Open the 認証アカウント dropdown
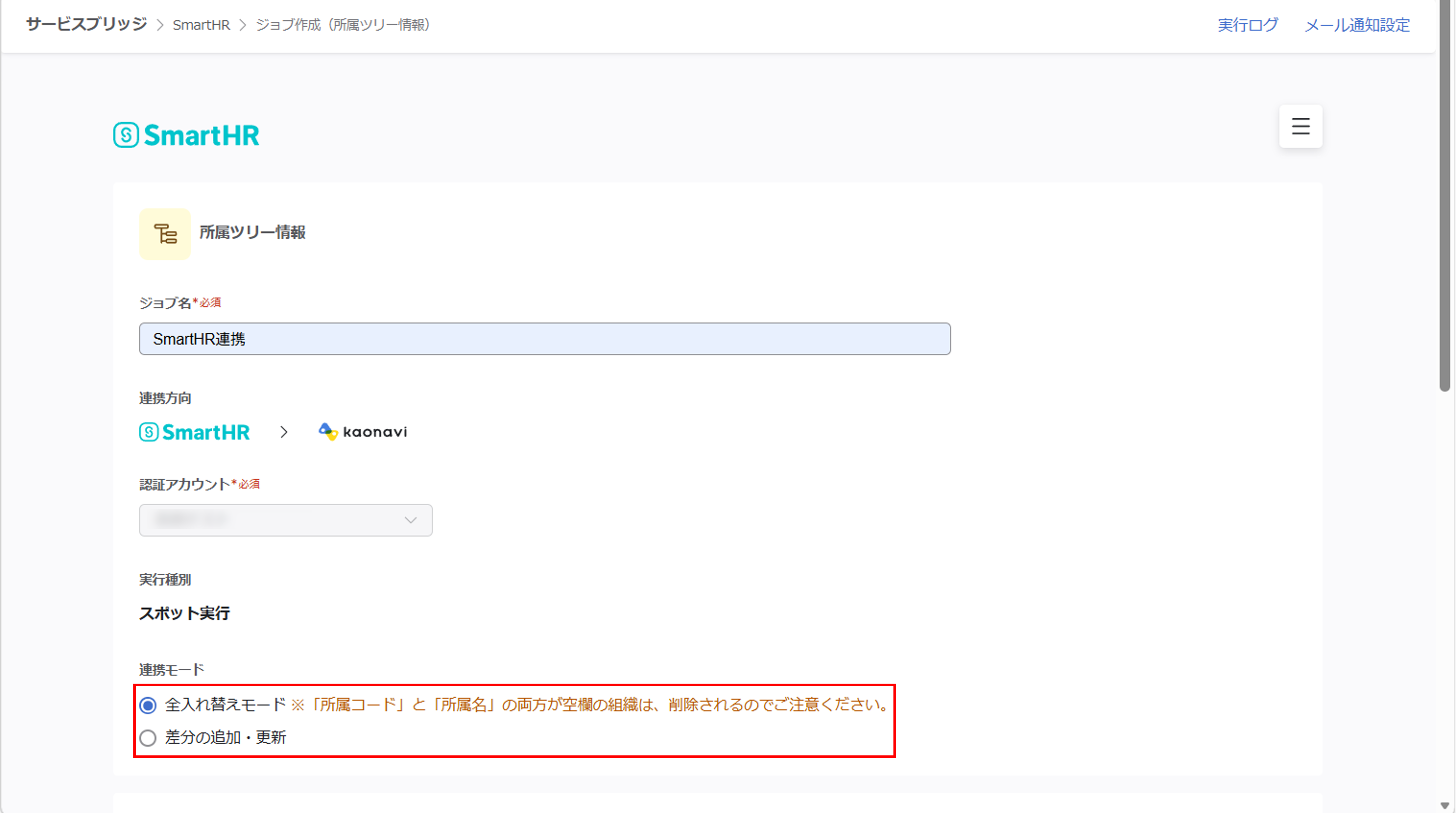 tap(286, 519)
